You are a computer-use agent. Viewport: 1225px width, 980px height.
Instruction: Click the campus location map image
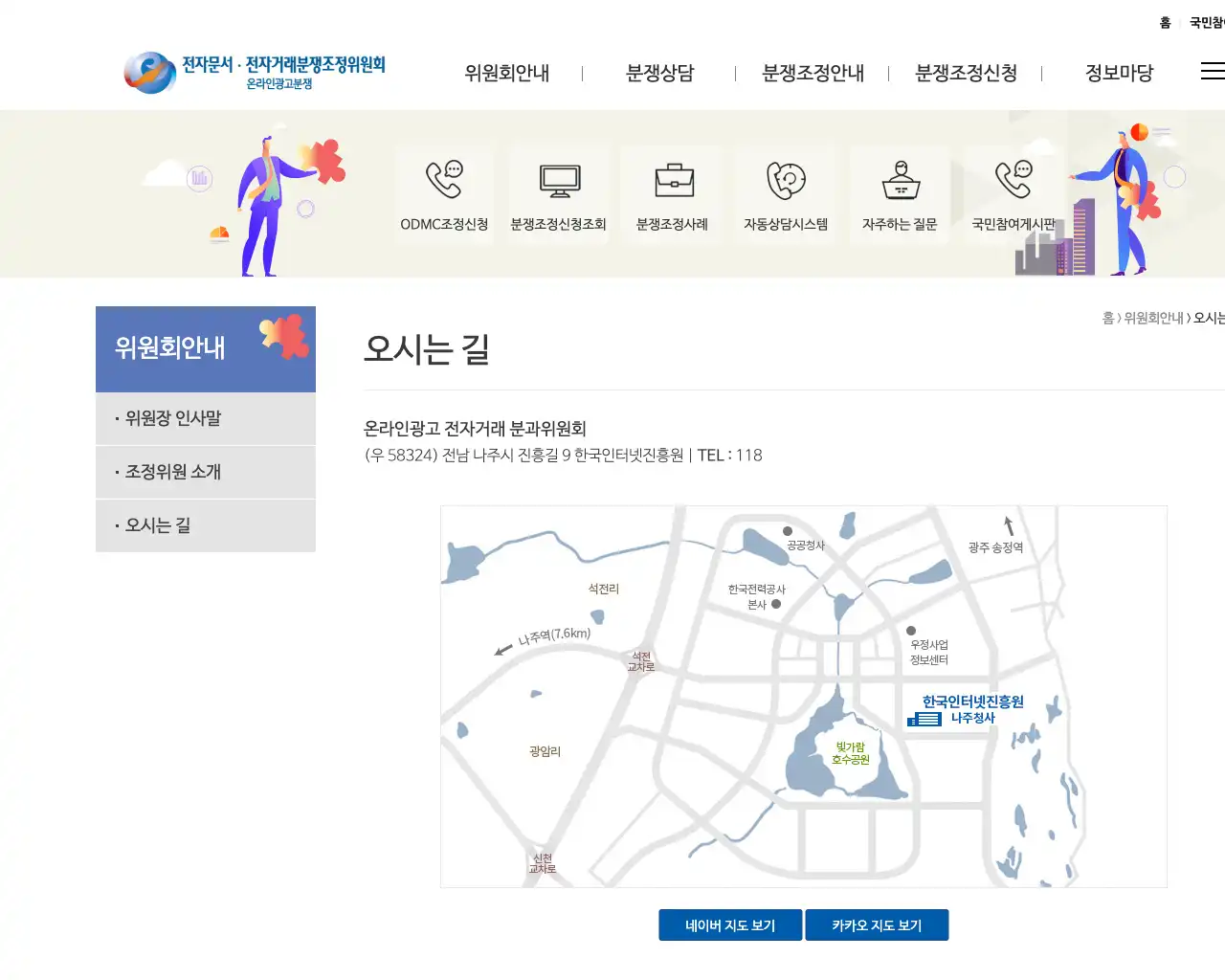point(804,696)
